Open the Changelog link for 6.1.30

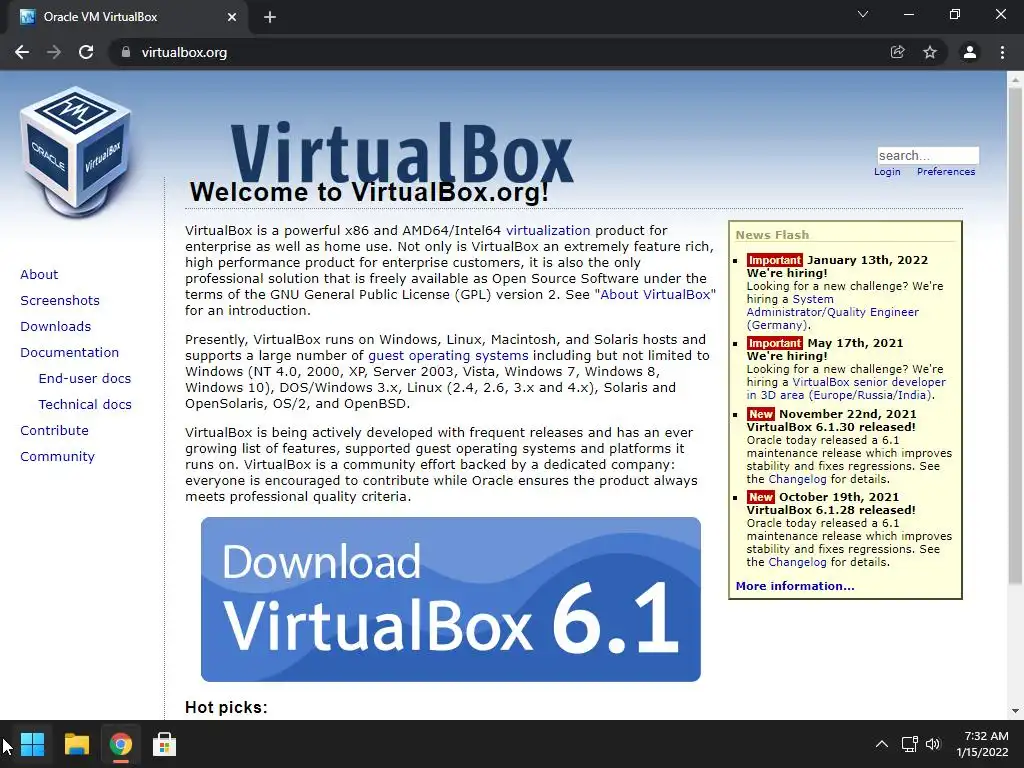point(797,479)
